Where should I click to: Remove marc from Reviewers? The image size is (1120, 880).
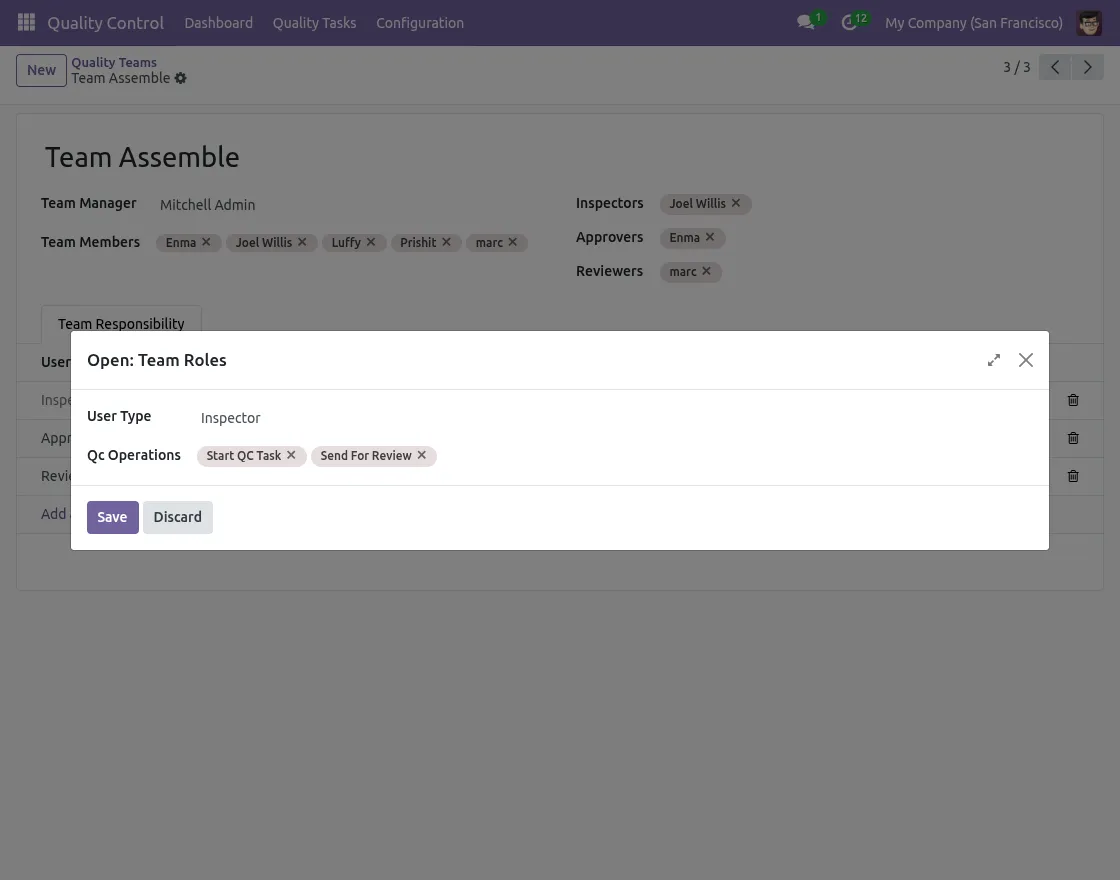706,271
